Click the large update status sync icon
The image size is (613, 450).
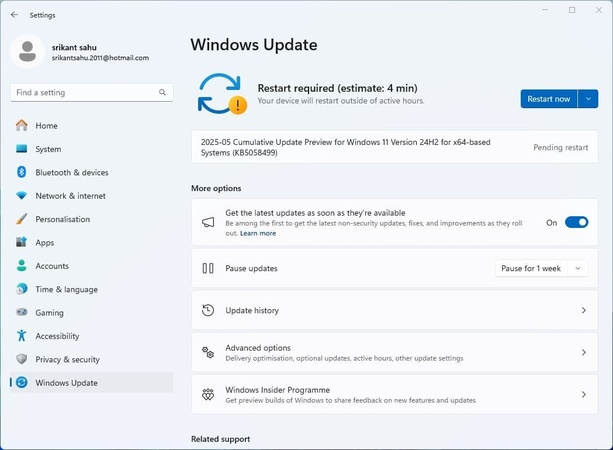[x=222, y=94]
